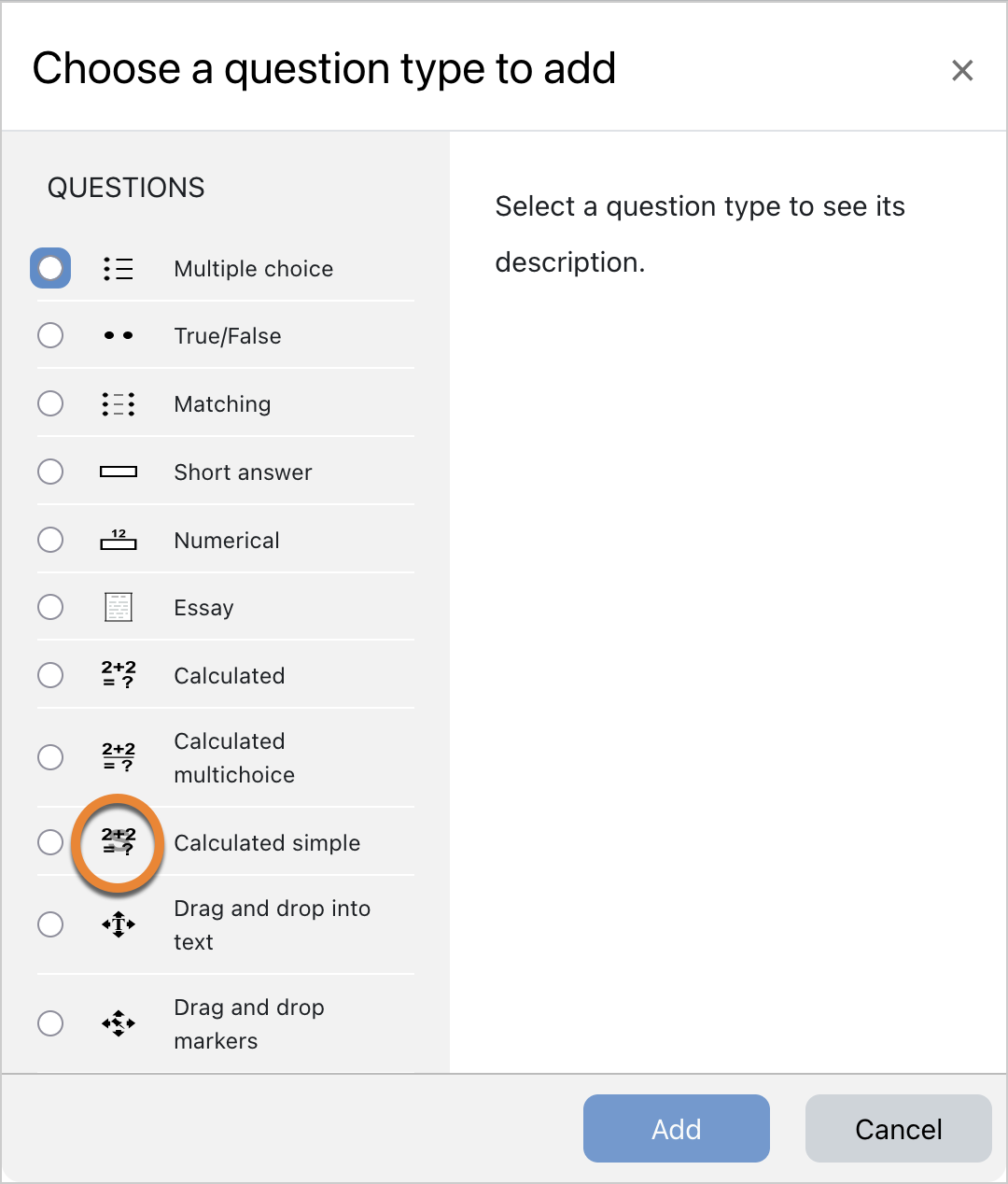
Task: Click the Matching question icon
Action: 119,403
